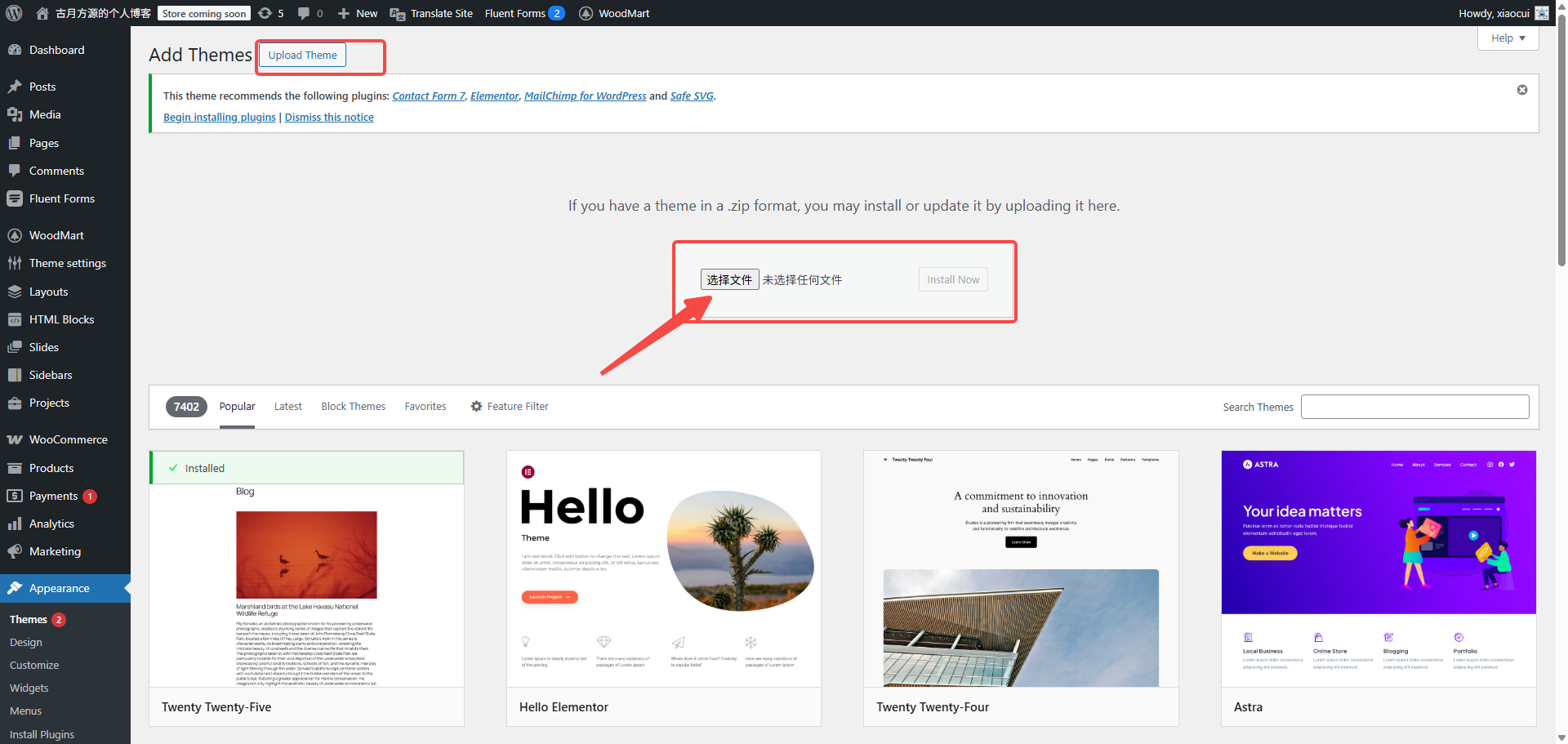
Task: Click the Upload Theme button
Action: tap(302, 55)
